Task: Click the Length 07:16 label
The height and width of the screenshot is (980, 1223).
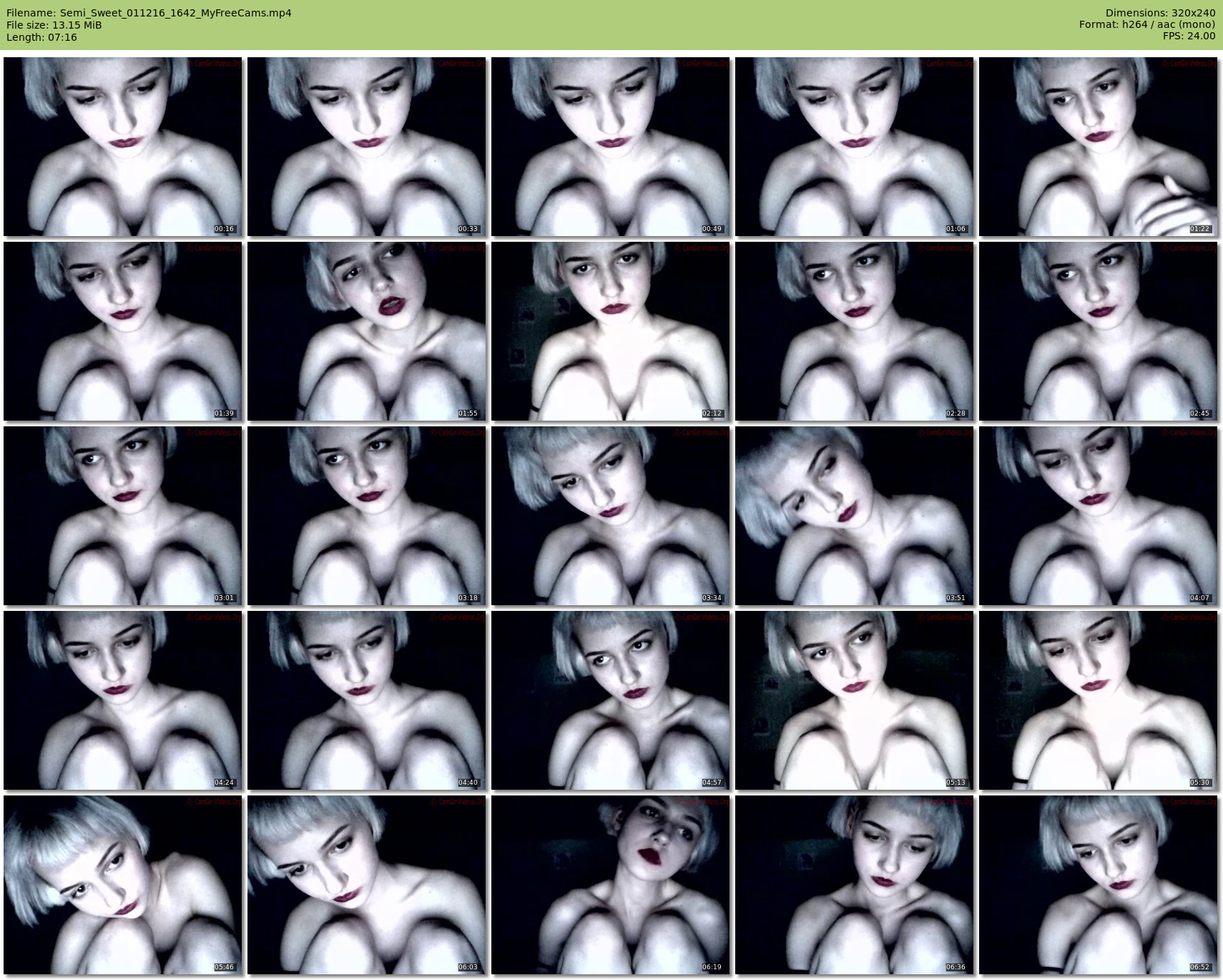Action: tap(41, 37)
